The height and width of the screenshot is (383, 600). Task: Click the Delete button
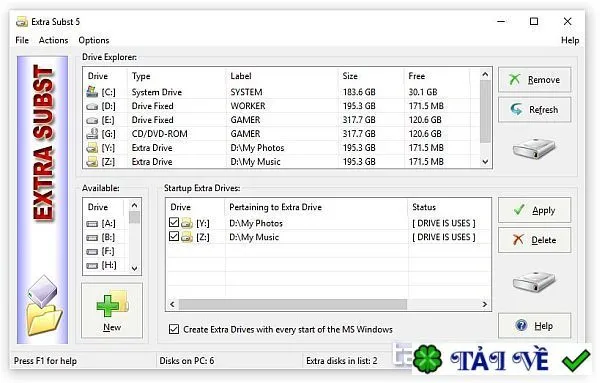coord(535,240)
